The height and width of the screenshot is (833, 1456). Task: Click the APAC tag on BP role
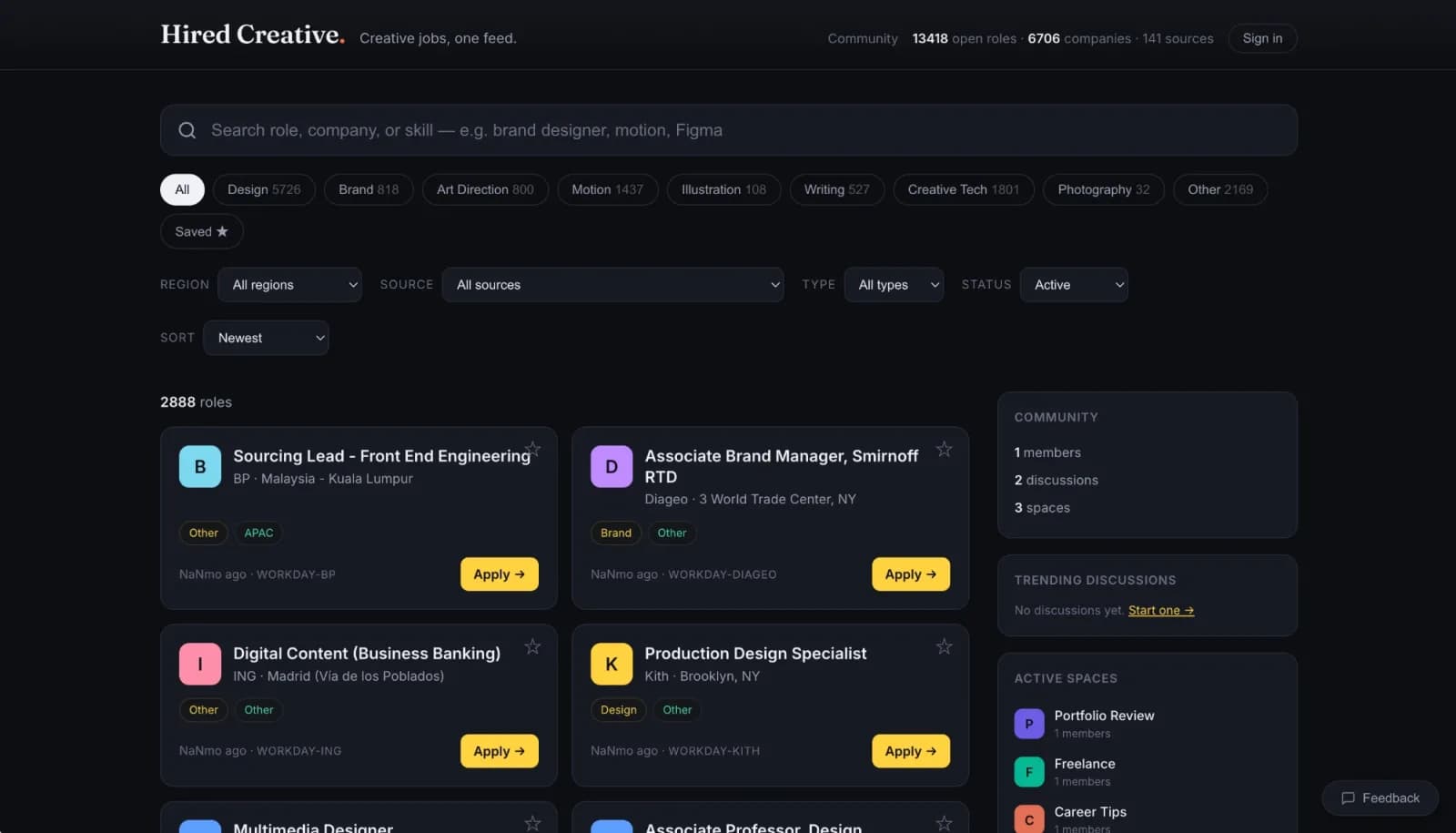click(x=258, y=533)
